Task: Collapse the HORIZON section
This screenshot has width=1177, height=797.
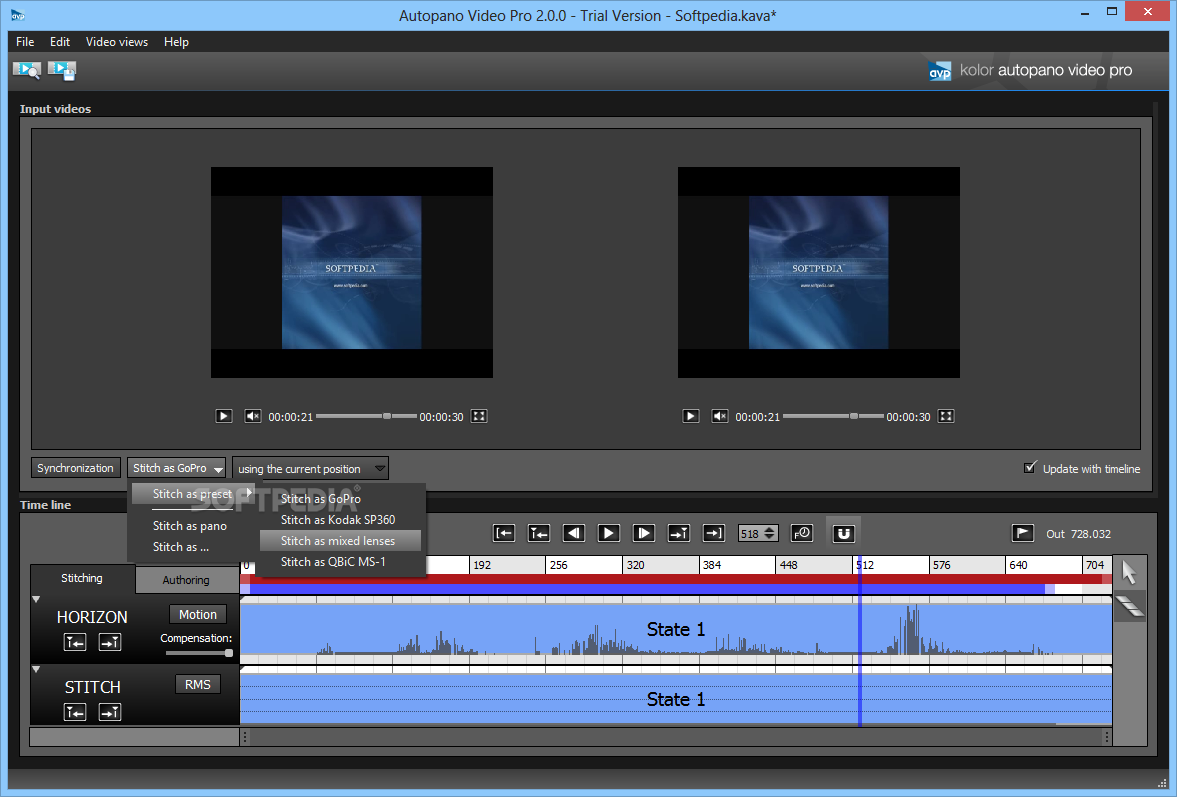Action: [x=36, y=600]
